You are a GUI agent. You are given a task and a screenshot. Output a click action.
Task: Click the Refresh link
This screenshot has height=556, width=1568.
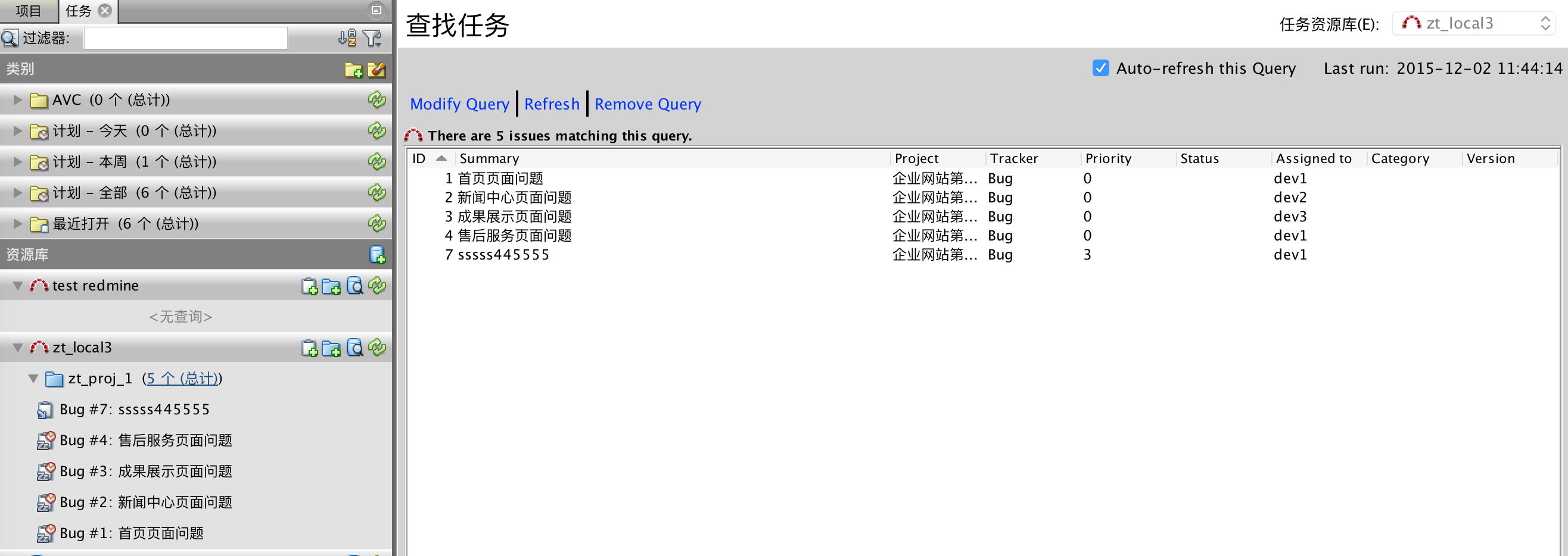552,104
